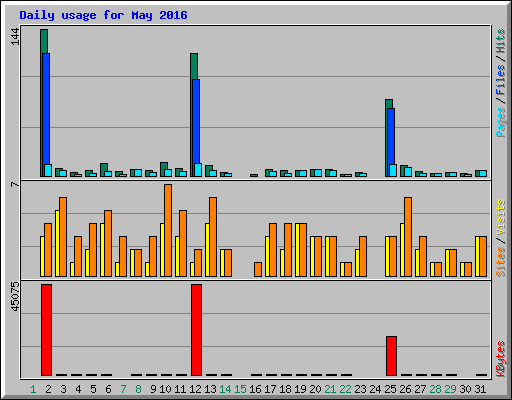Select the tallest orange visits bar on day 10
512x400 pixels.
coord(168,230)
